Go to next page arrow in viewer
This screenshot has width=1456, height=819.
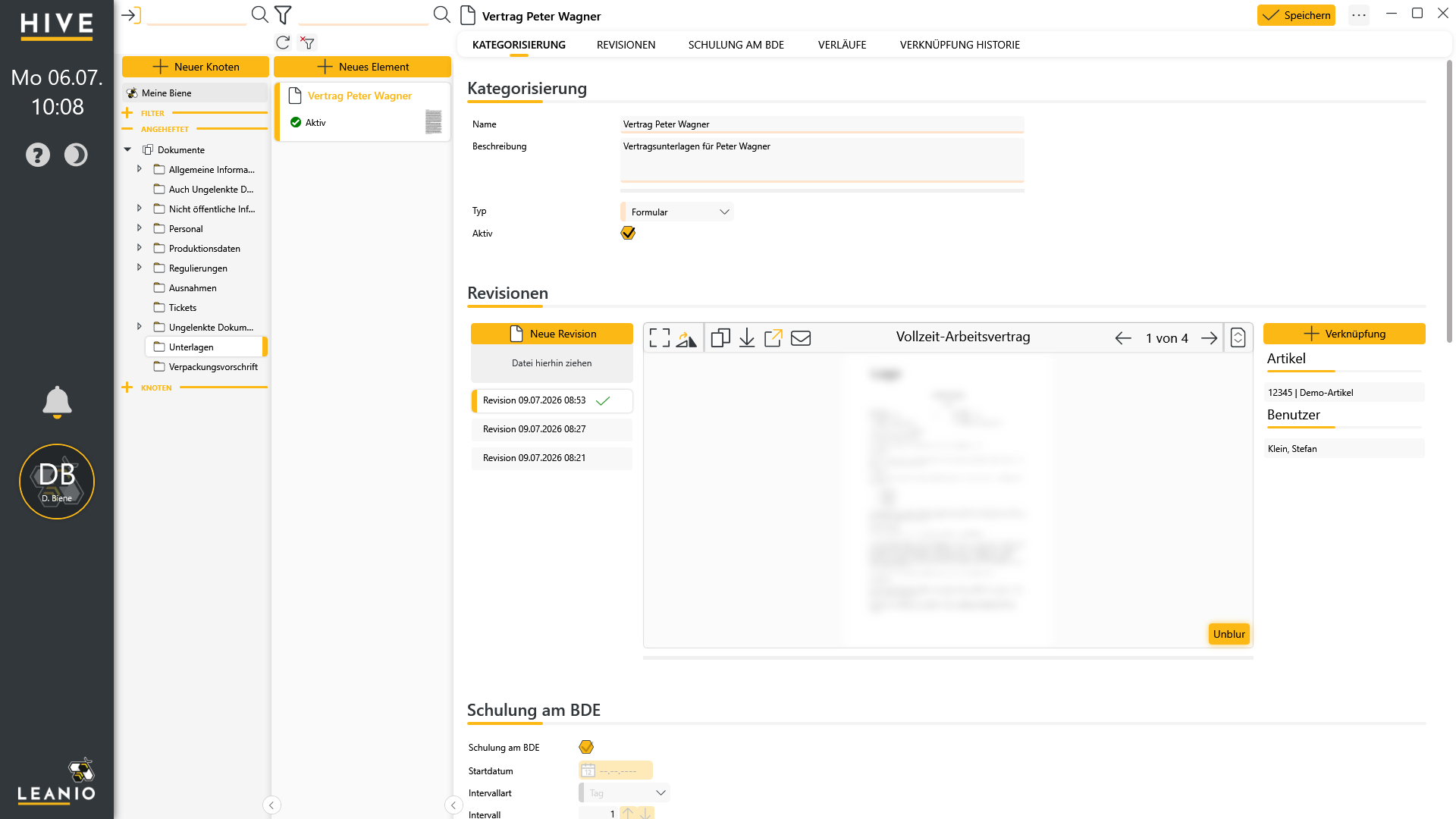pyautogui.click(x=1210, y=338)
